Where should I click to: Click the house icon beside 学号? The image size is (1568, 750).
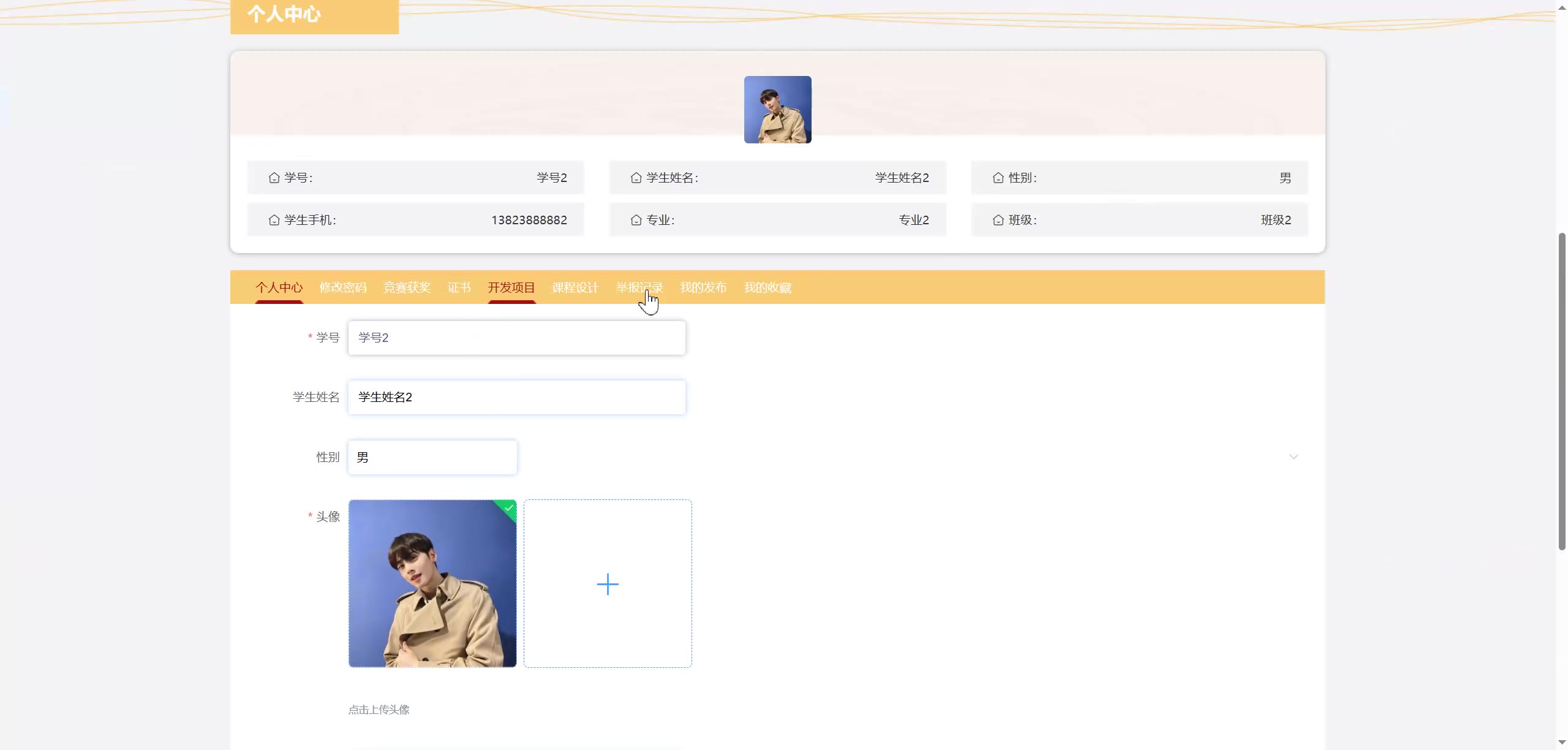pos(274,178)
